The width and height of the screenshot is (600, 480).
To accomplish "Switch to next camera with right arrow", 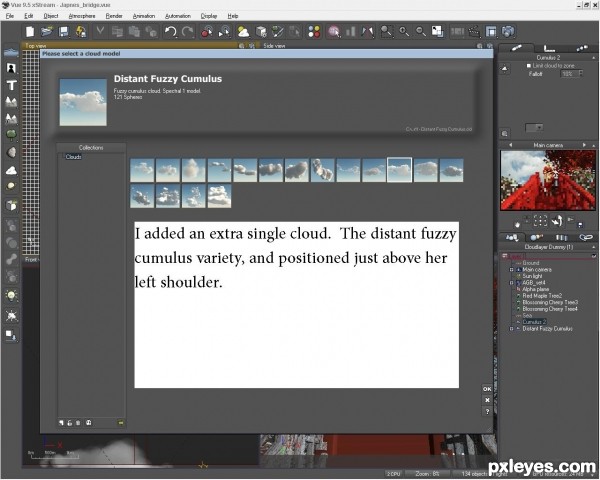I will click(584, 145).
